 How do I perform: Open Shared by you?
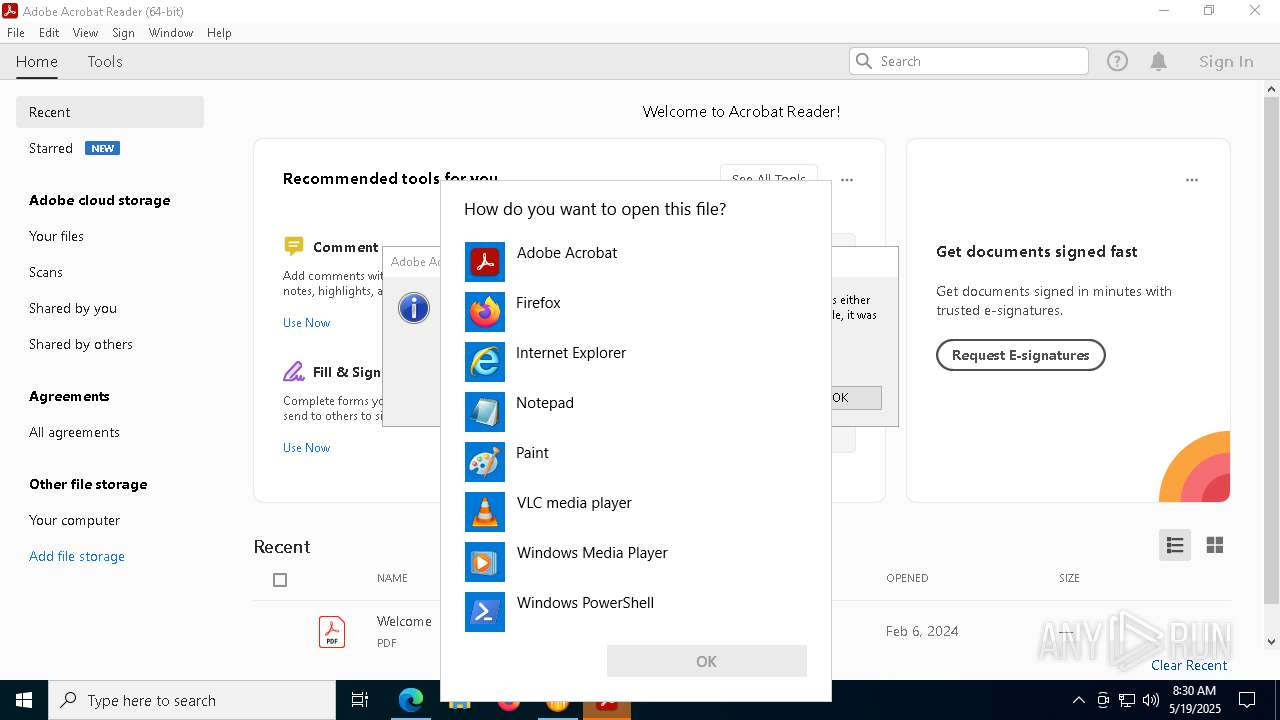click(73, 308)
